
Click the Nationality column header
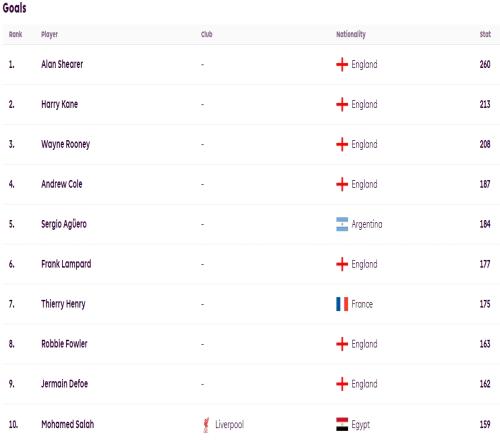(351, 34)
